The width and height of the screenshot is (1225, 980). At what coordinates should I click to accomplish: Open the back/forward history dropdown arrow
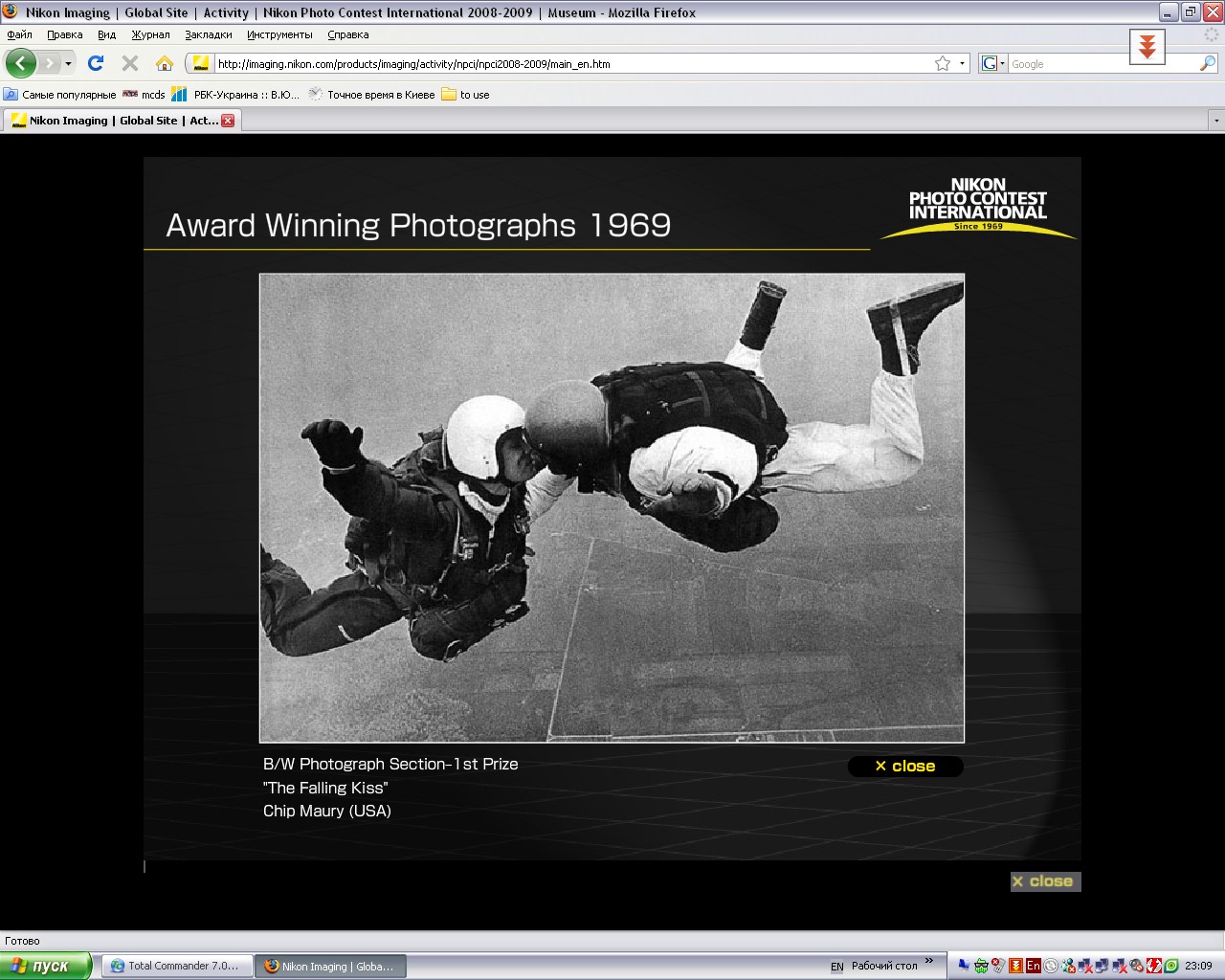68,64
